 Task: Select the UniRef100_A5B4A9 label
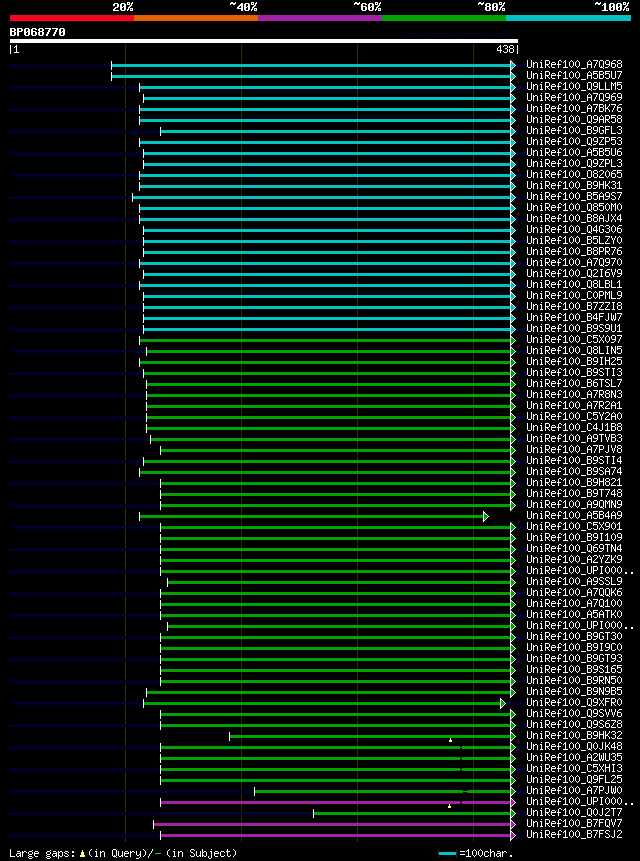574,516
